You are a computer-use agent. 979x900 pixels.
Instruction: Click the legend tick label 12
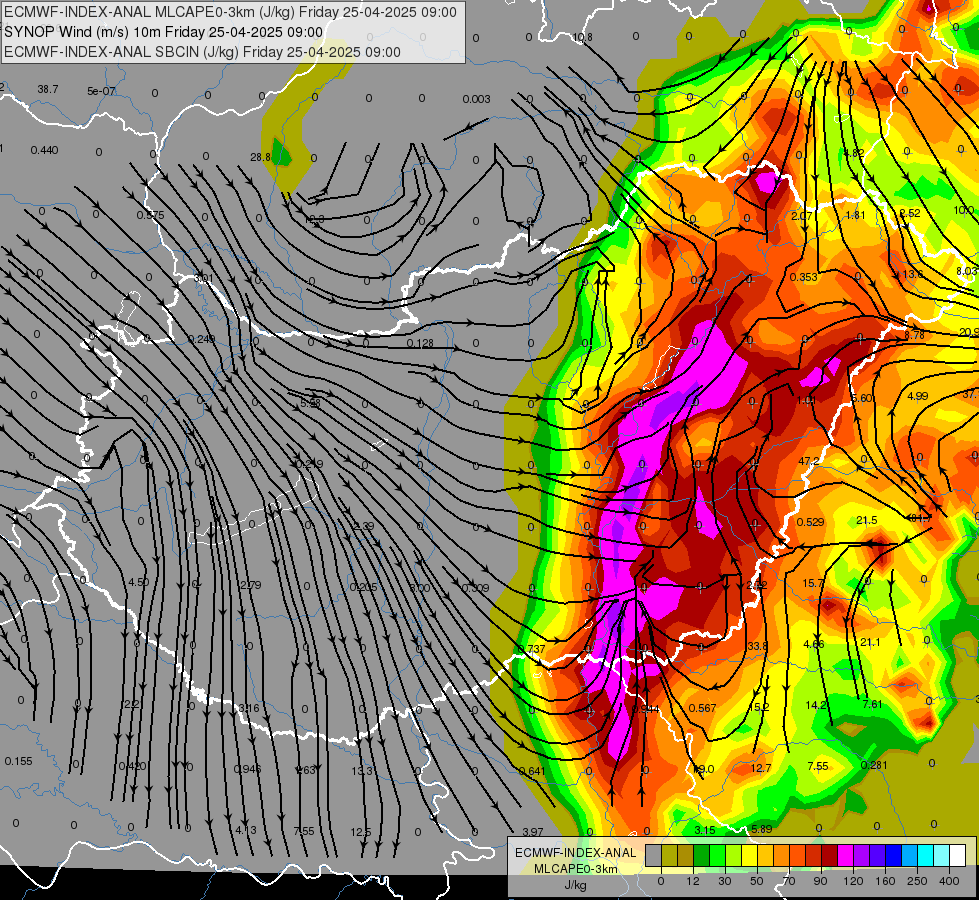(693, 881)
